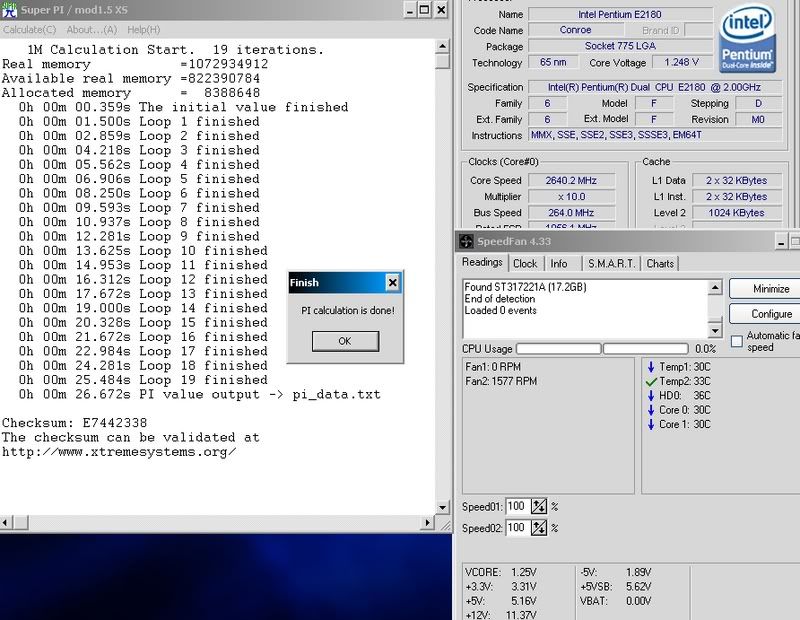800x620 pixels.
Task: Click the Code Name value Conroe
Action: coord(576,30)
